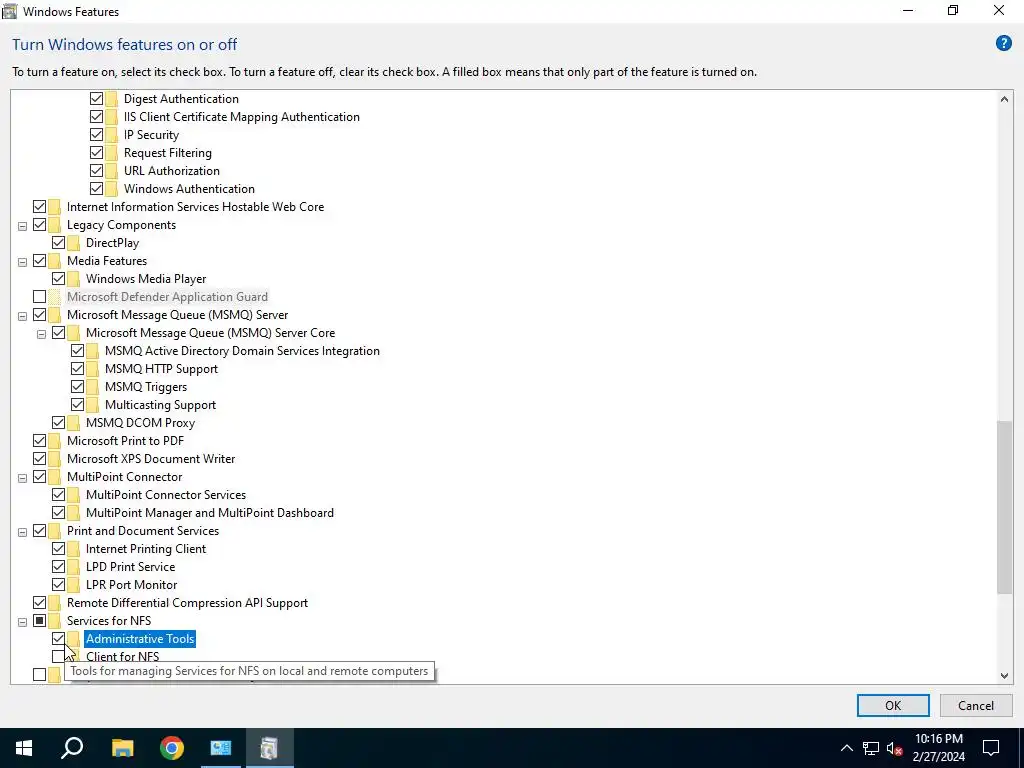
Task: Click folder icon beside MSMQ Triggers
Action: point(93,387)
